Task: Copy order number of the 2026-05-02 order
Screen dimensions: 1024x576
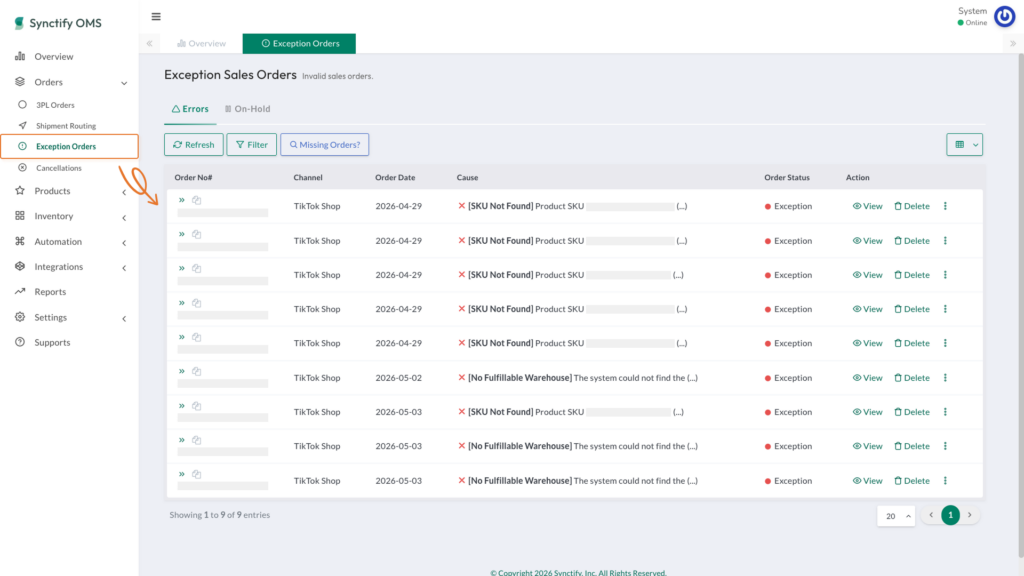Action: [197, 372]
